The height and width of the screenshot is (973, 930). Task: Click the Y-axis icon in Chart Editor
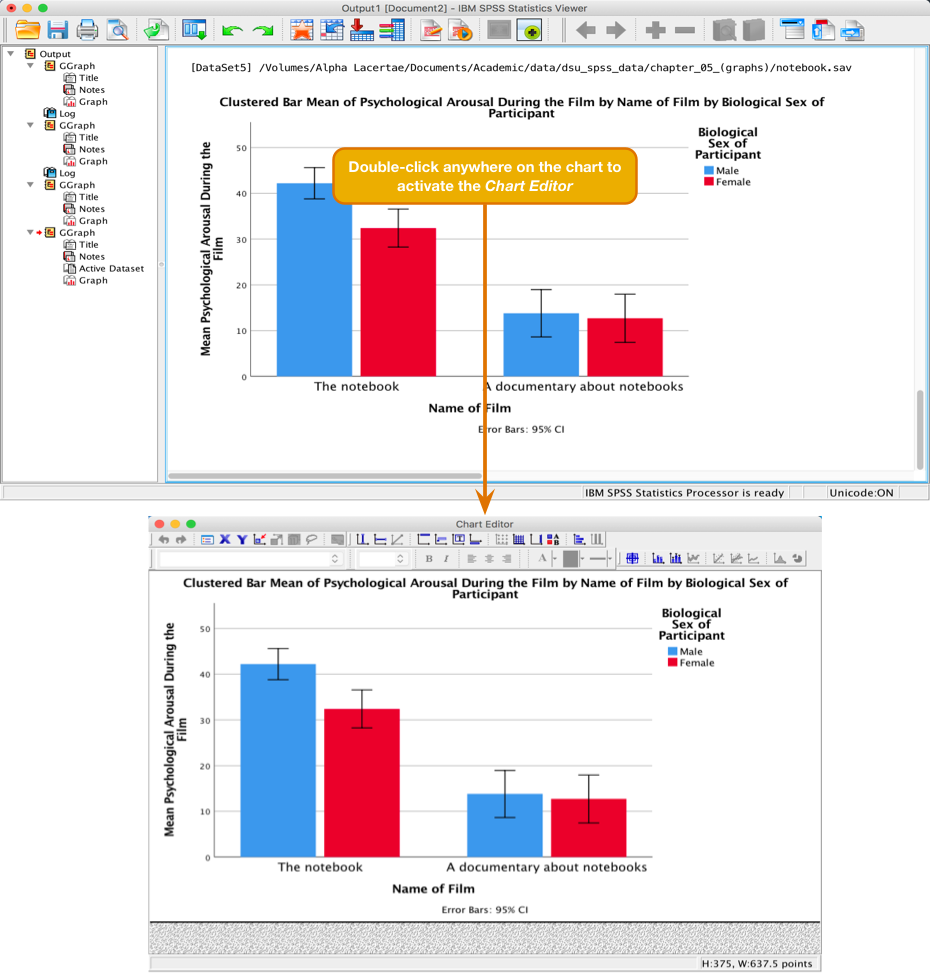tap(242, 540)
